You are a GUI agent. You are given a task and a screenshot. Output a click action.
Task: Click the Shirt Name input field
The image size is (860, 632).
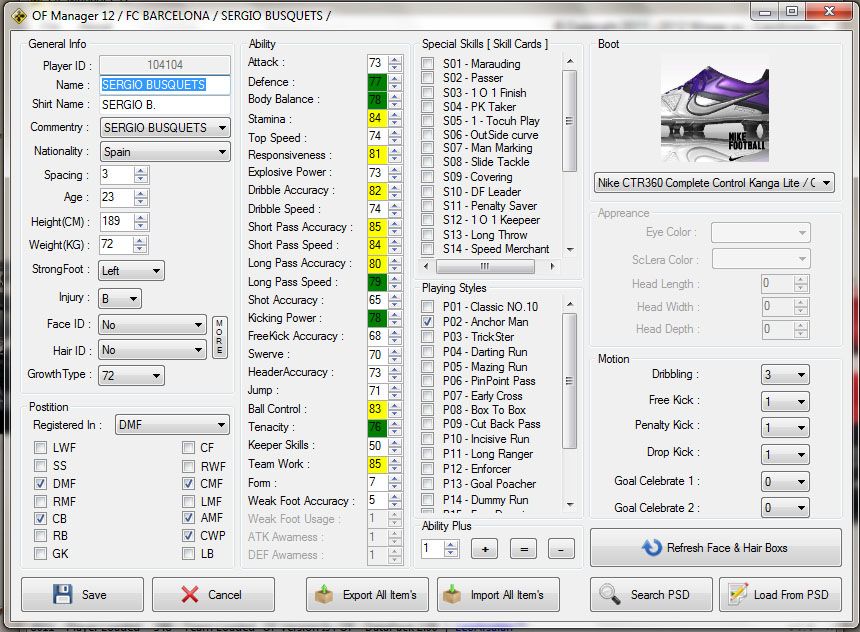tap(164, 104)
